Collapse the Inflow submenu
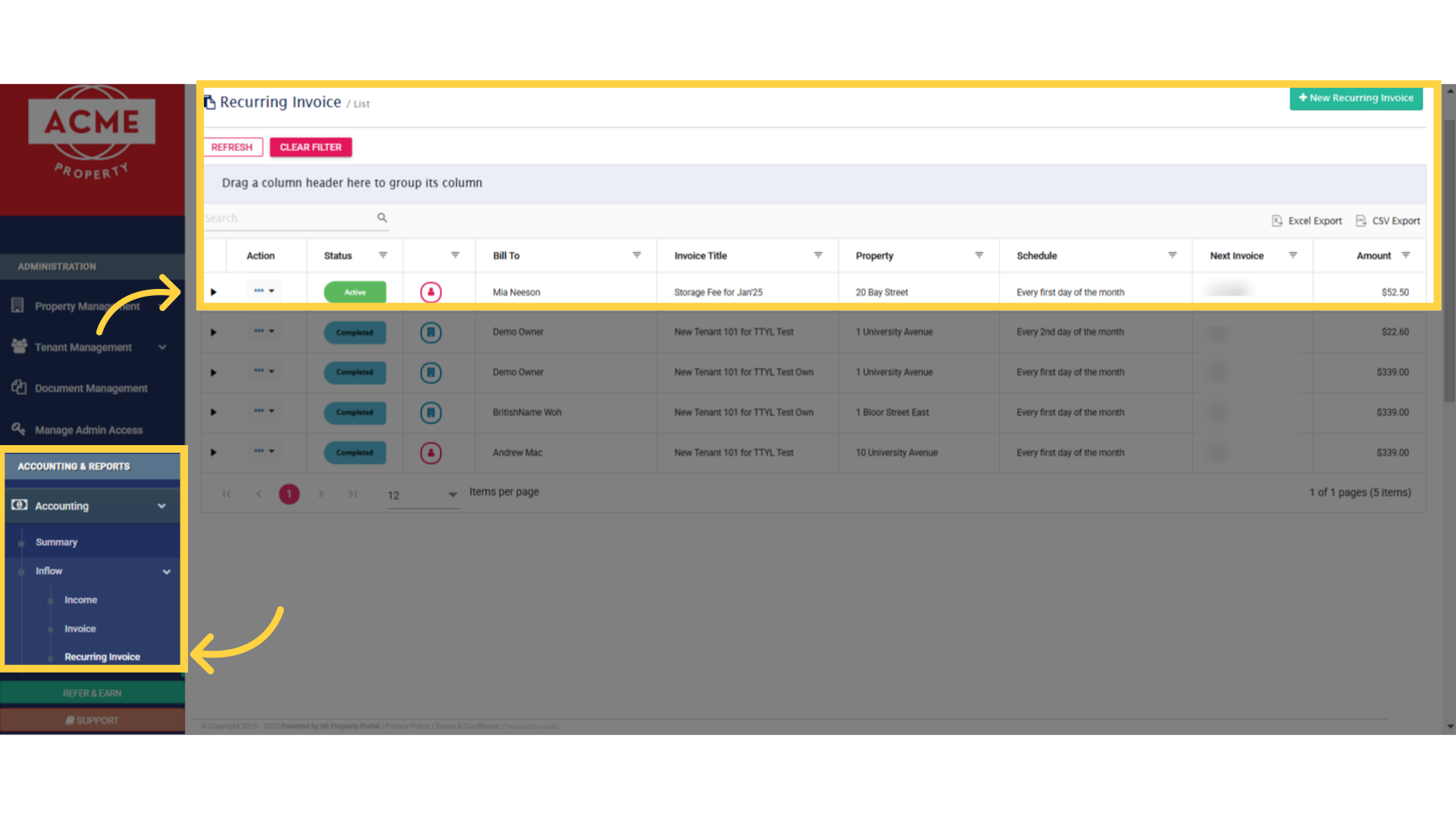This screenshot has width=1456, height=819. click(166, 572)
